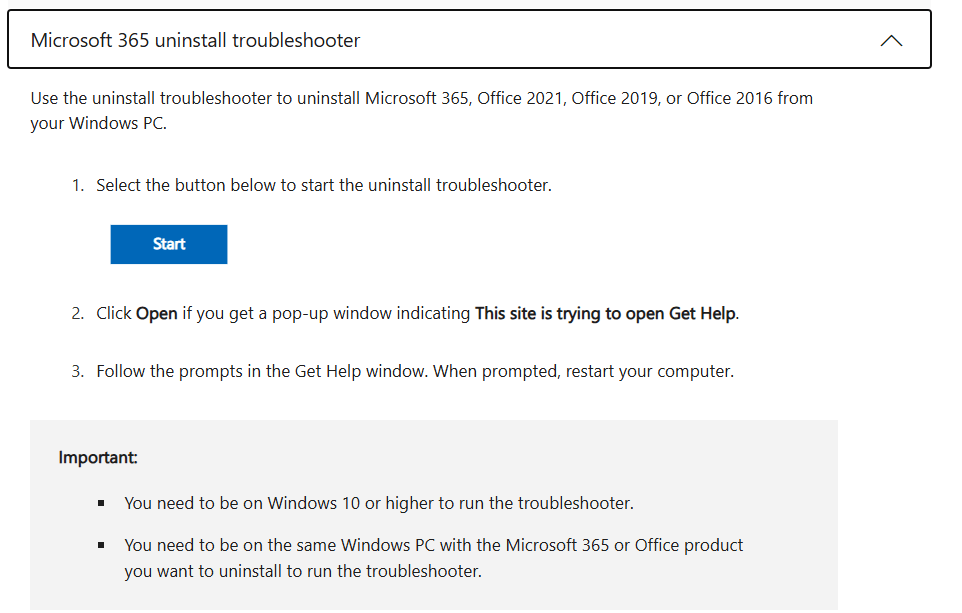Click the list number 3 marker

[77, 371]
